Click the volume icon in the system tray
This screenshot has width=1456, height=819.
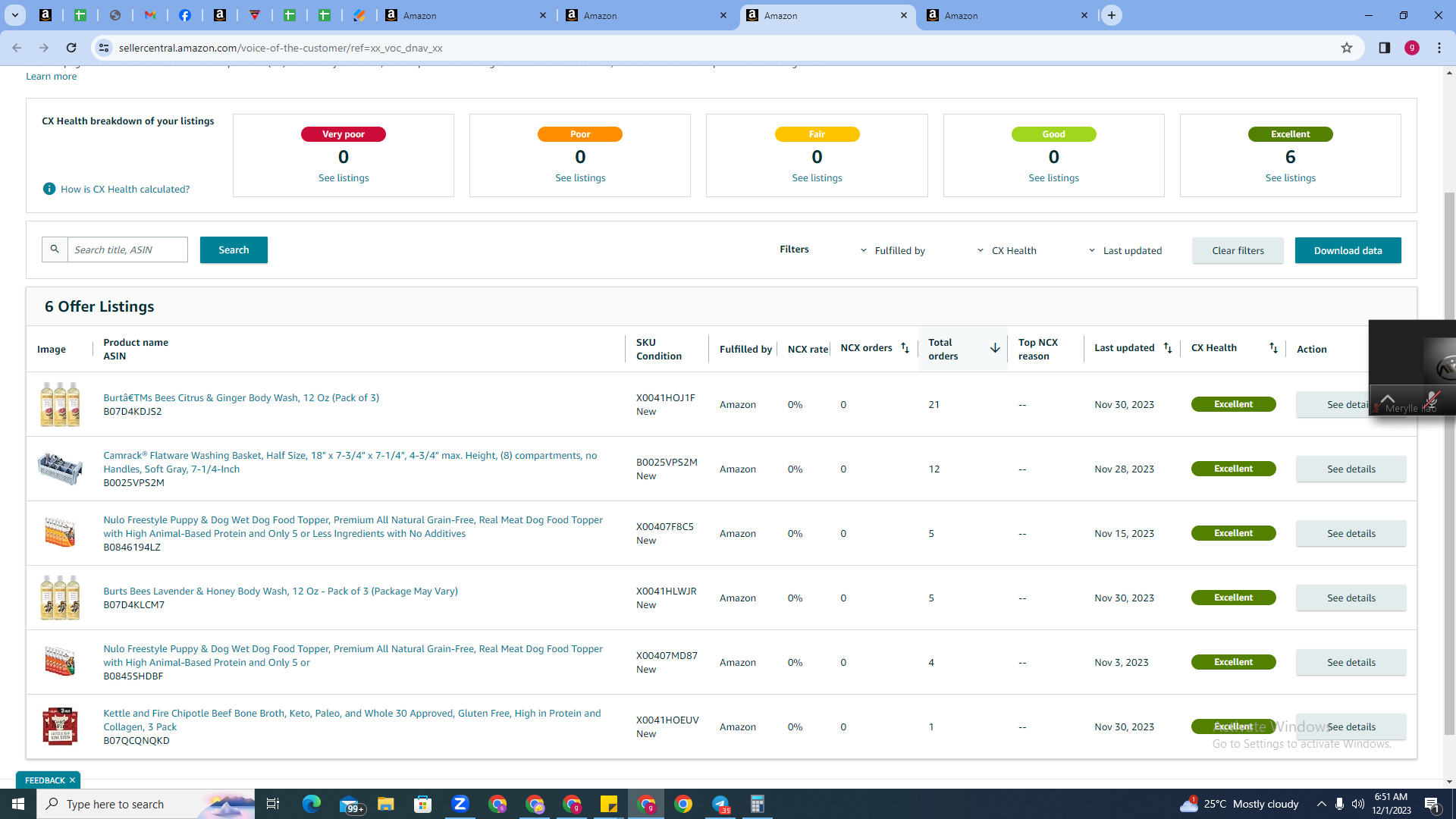click(x=1358, y=804)
